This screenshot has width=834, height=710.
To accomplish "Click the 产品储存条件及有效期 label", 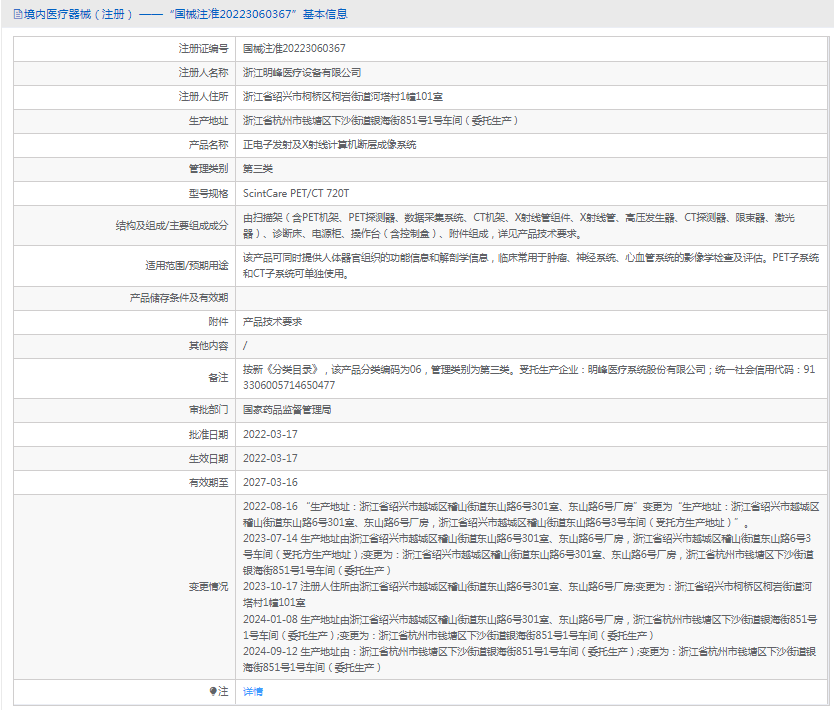I will 179,297.
